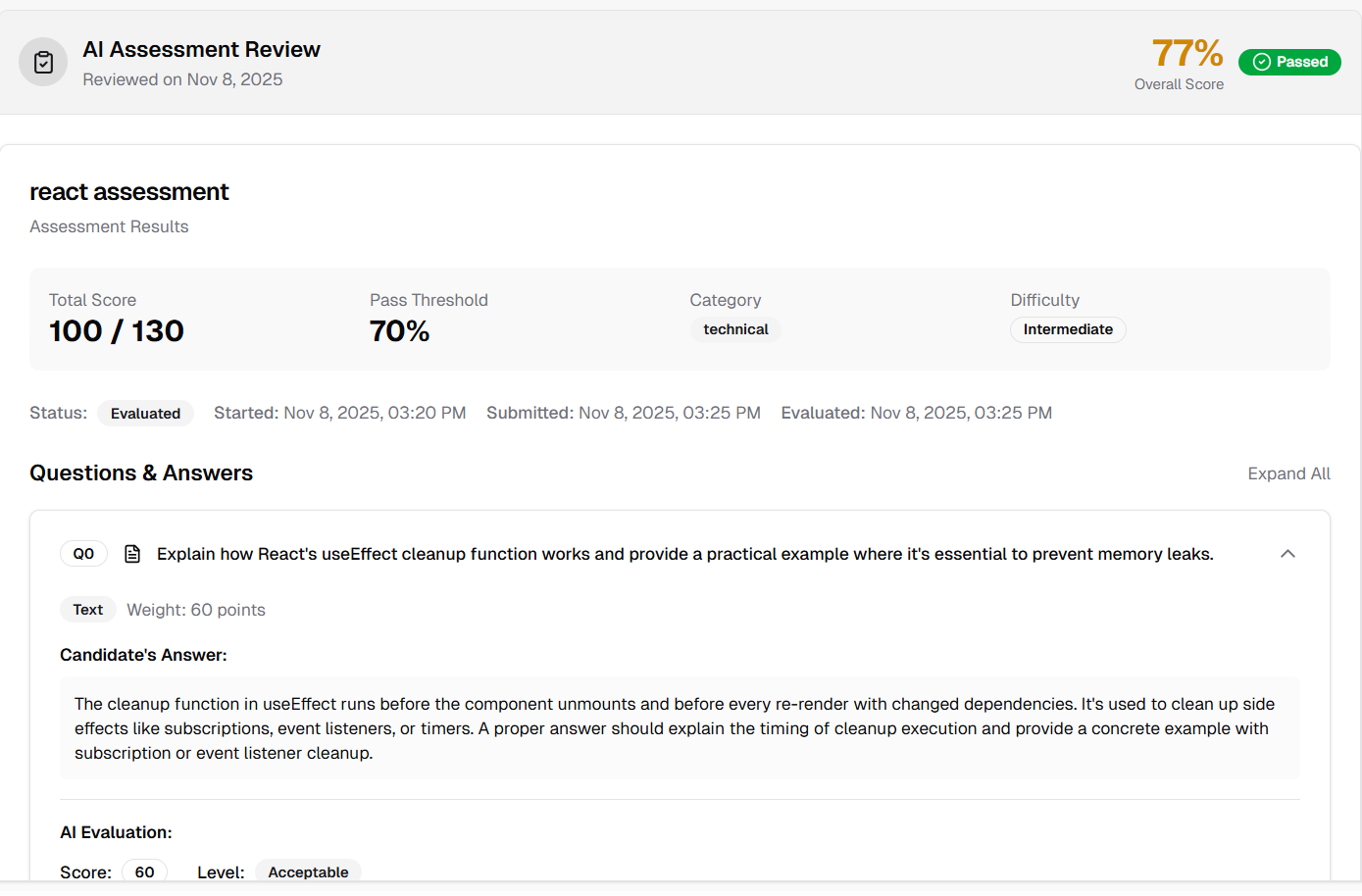Image resolution: width=1362 pixels, height=896 pixels.
Task: Click the Passed status badge
Action: 1288,62
